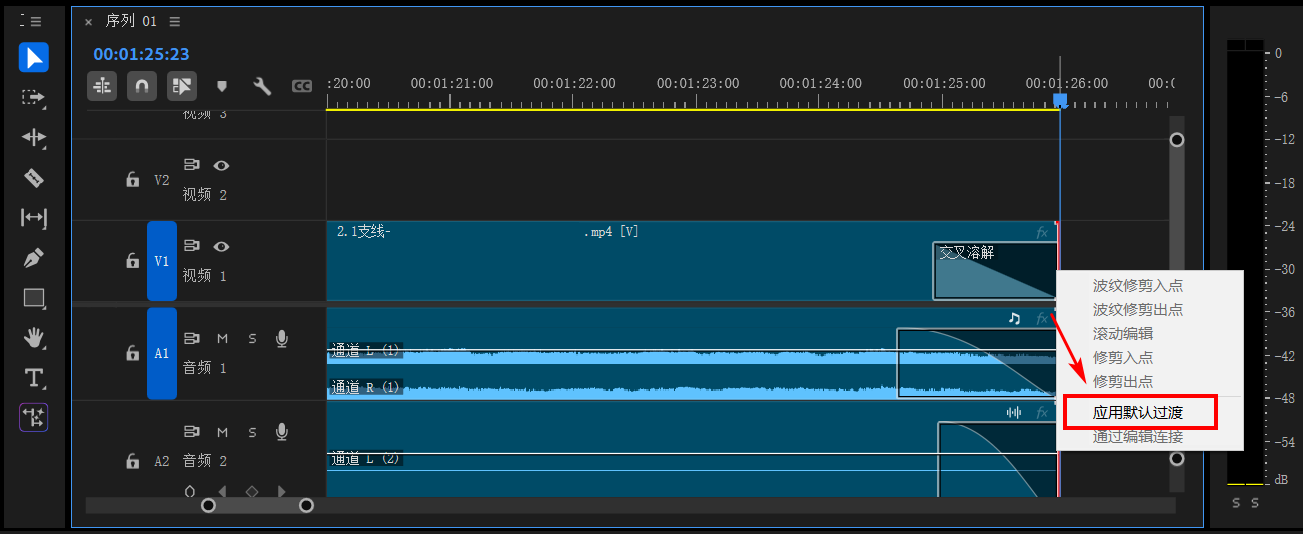Choose 滚动编辑 from the context menu
The width and height of the screenshot is (1303, 534).
pyautogui.click(x=1123, y=333)
